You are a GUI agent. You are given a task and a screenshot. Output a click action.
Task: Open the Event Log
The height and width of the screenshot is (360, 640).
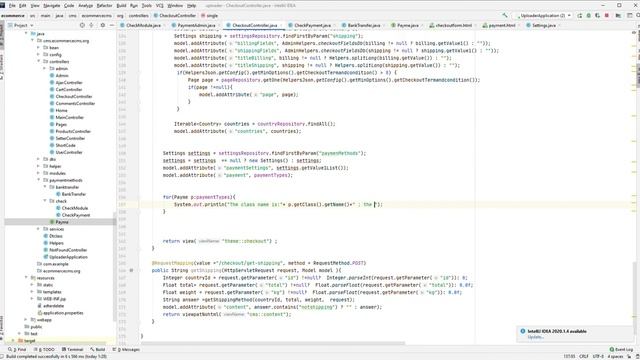point(621,349)
